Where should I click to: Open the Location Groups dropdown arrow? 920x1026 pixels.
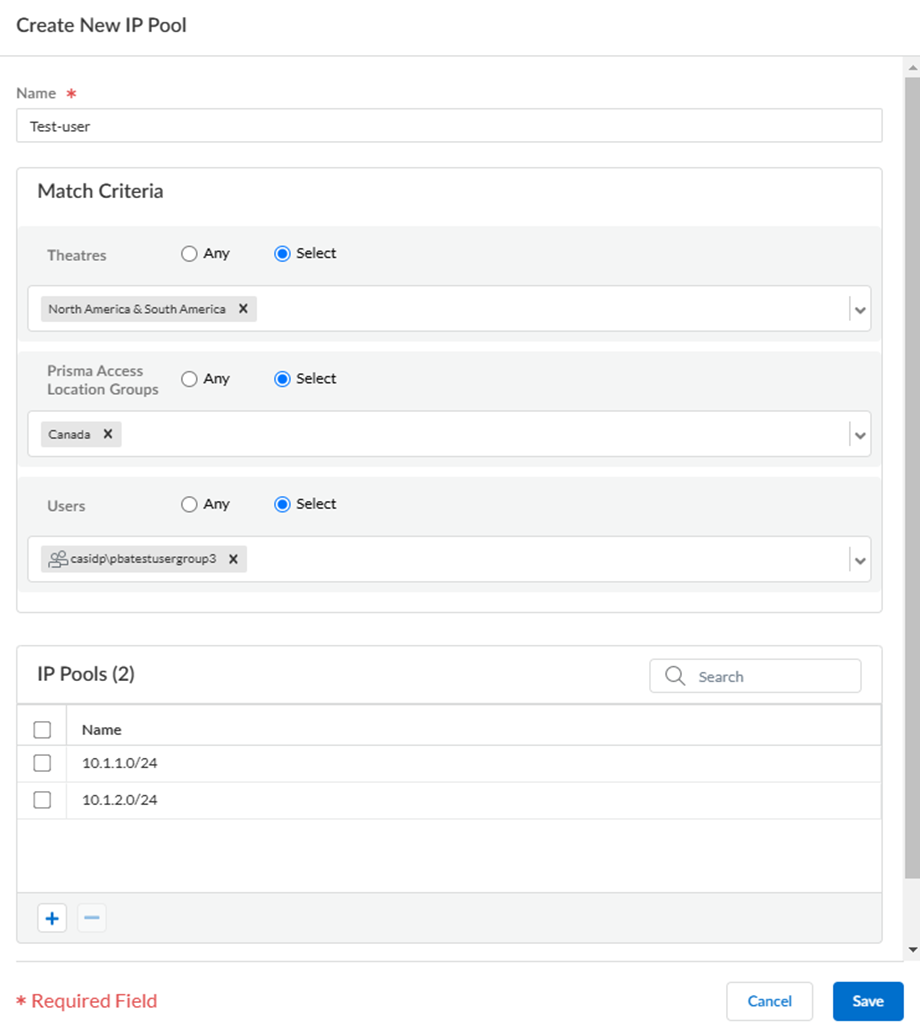[860, 435]
